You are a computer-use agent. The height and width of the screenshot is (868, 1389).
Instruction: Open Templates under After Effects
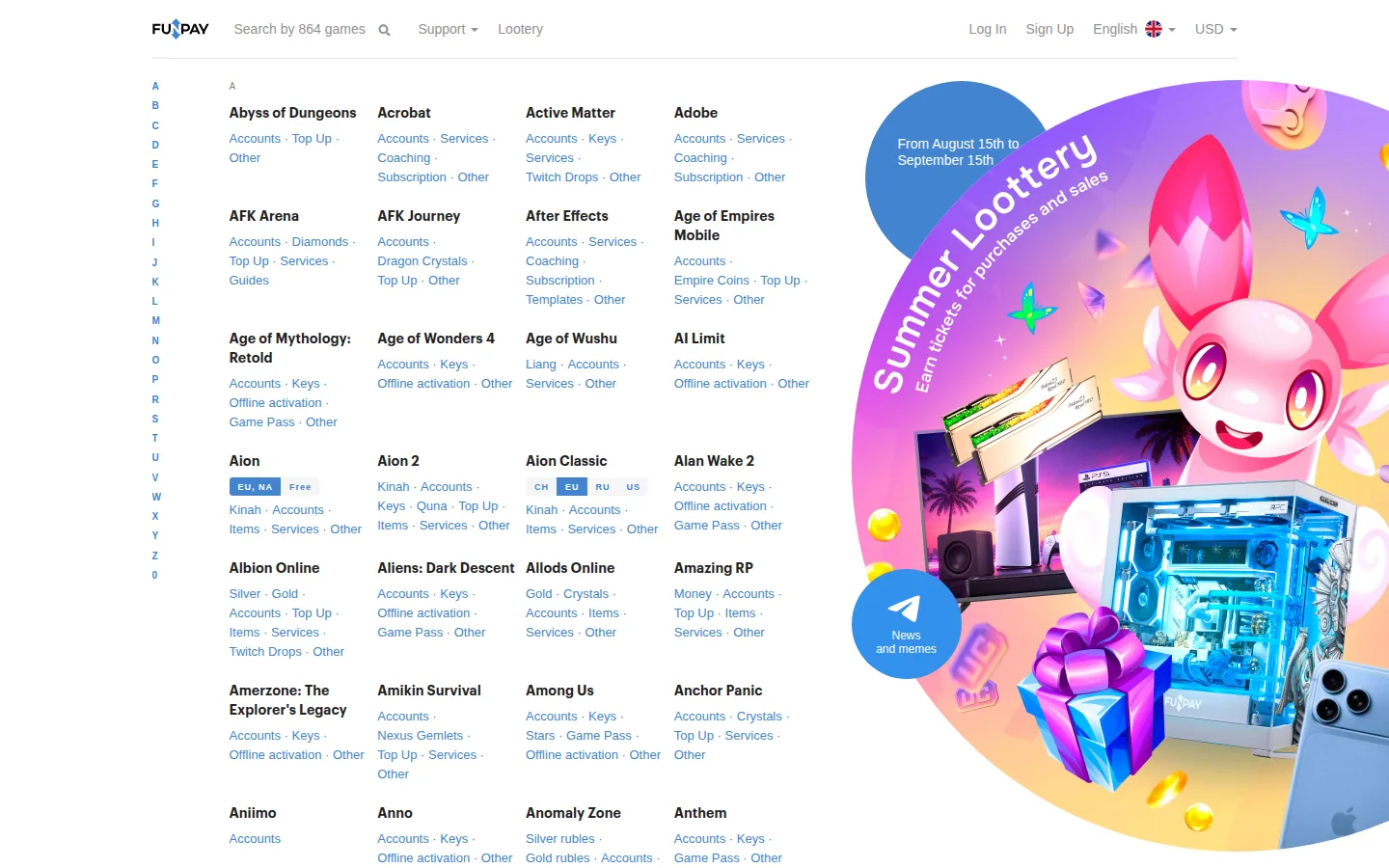[555, 300]
